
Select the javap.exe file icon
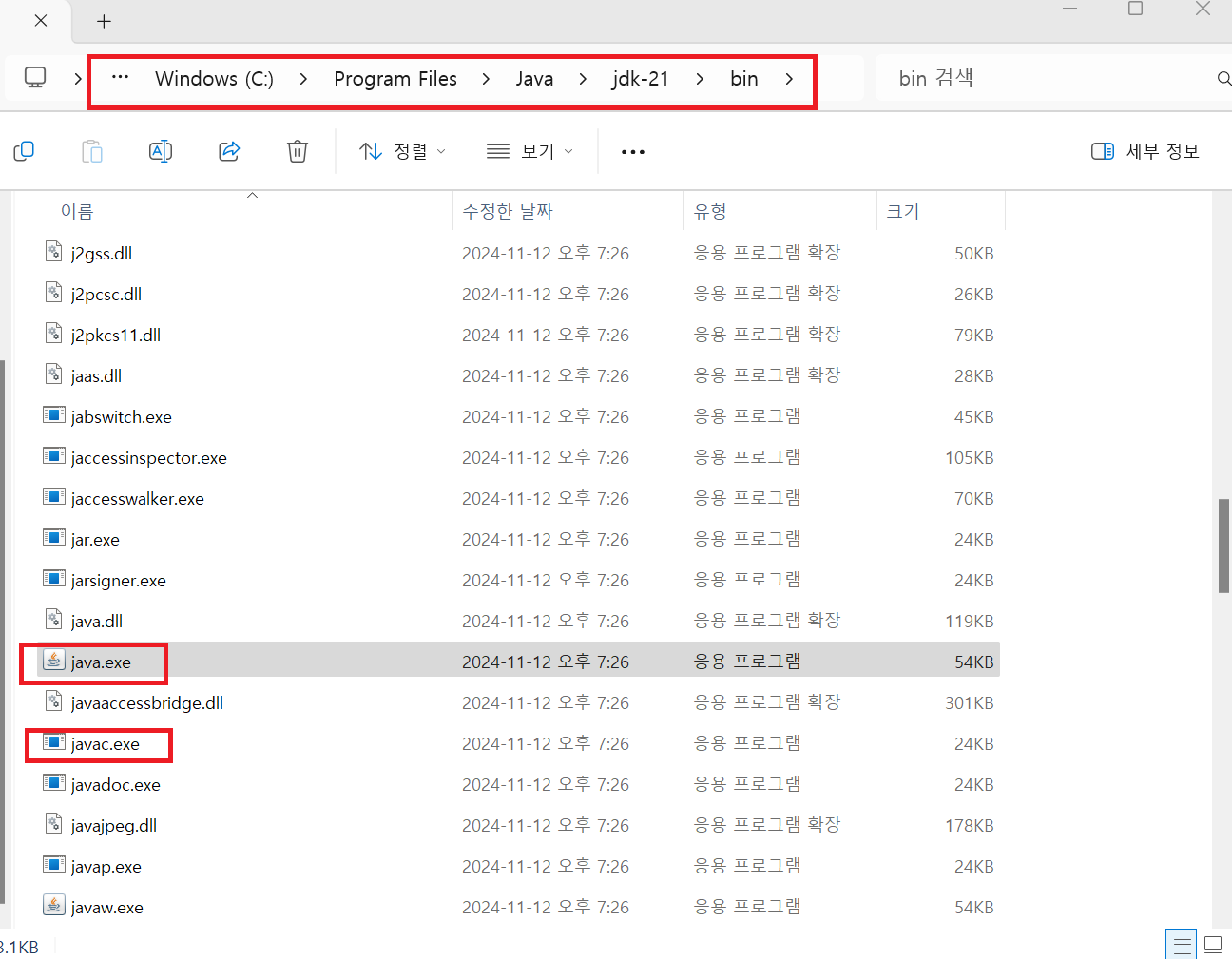pyautogui.click(x=54, y=865)
